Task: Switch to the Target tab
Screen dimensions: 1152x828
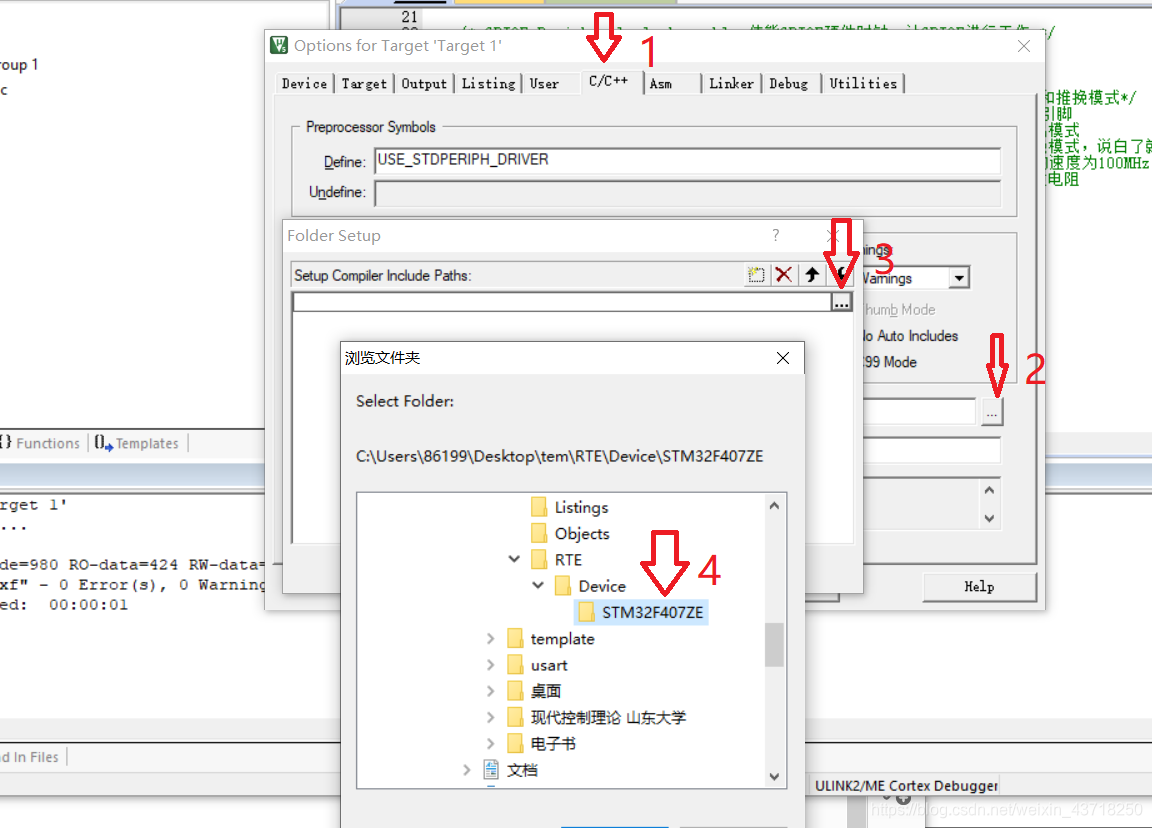Action: click(364, 84)
